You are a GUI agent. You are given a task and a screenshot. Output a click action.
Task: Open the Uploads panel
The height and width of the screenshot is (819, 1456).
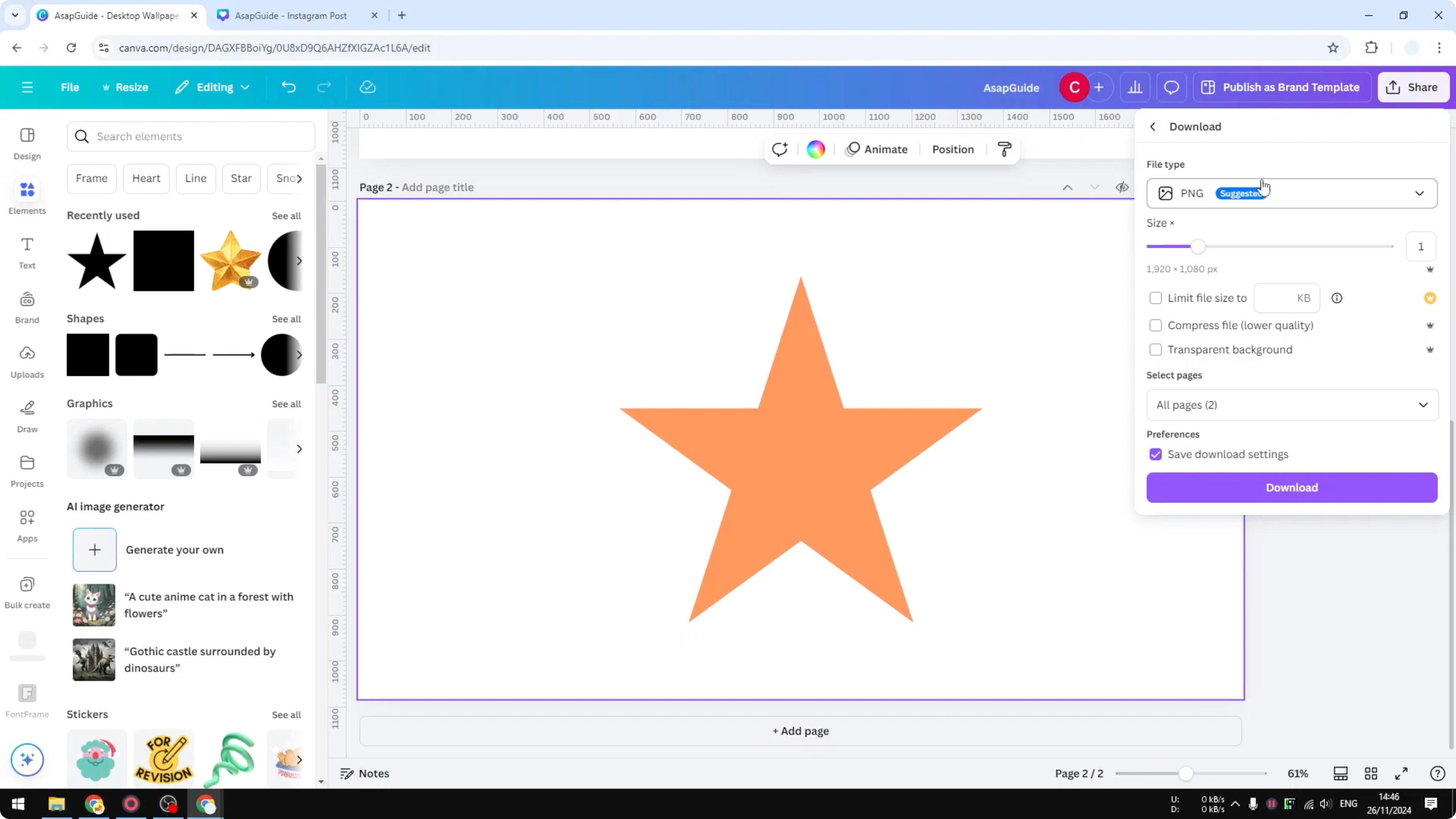coord(27,362)
